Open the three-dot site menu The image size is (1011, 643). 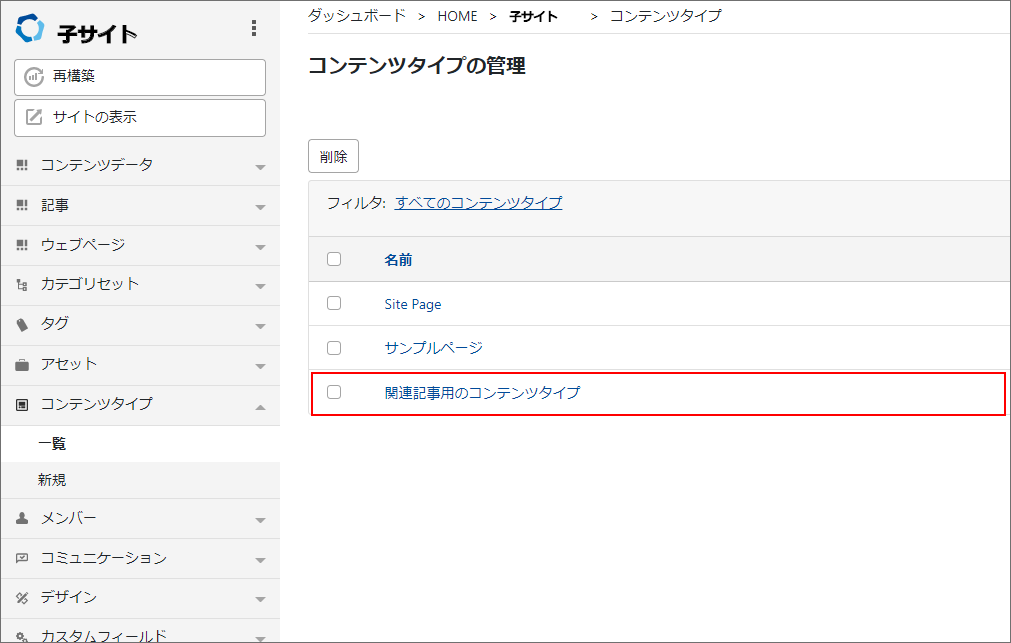[254, 28]
